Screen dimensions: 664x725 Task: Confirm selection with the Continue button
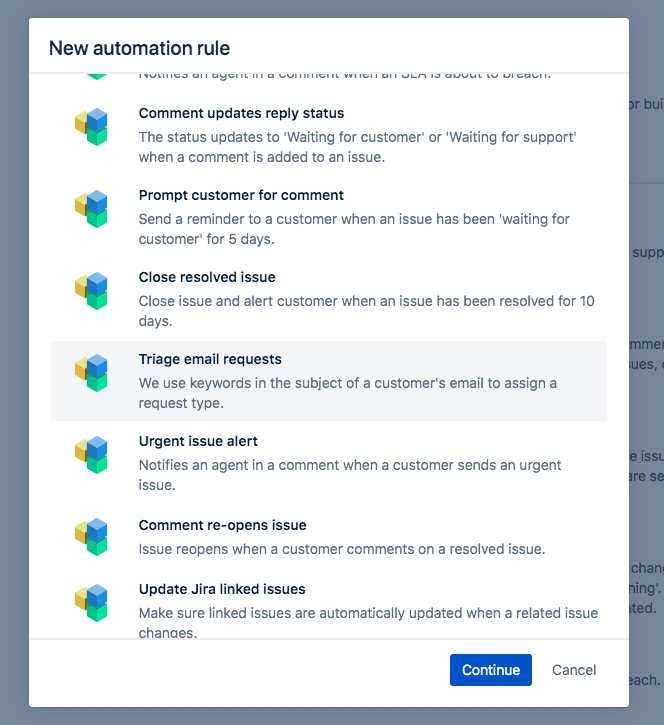pyautogui.click(x=491, y=670)
